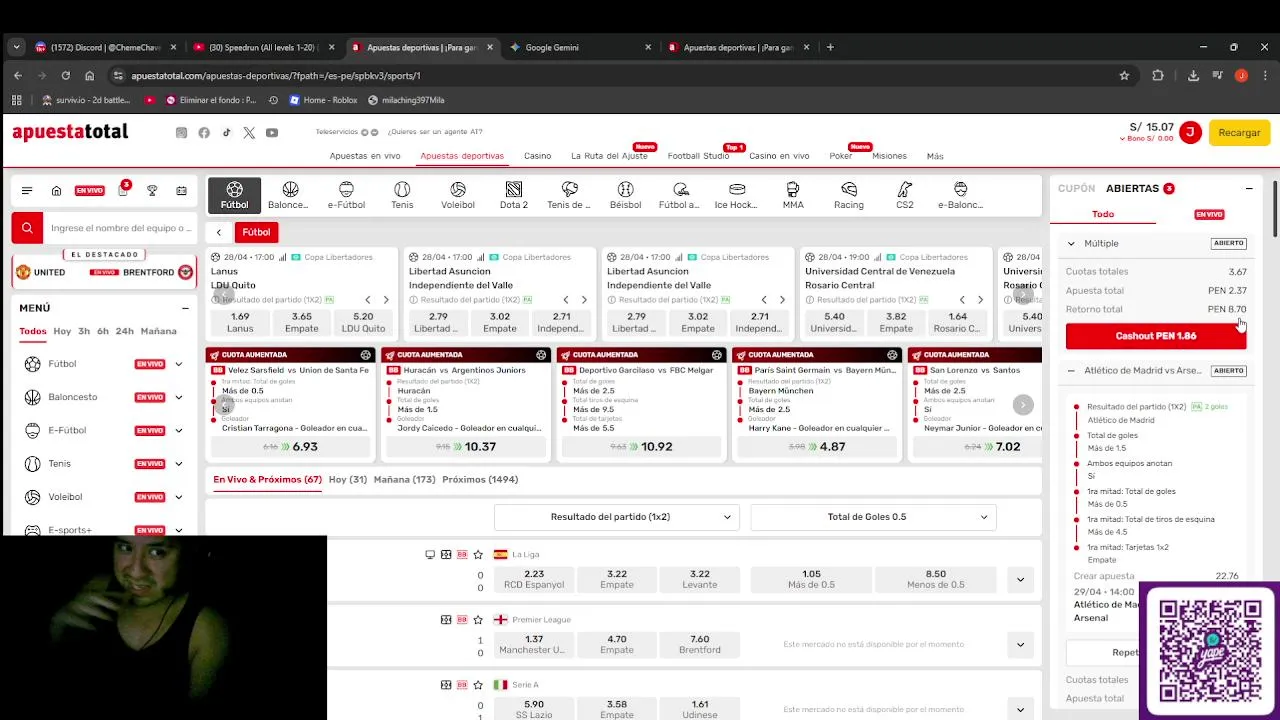Open TikTok social icon in header
This screenshot has width=1280, height=720.
click(227, 132)
